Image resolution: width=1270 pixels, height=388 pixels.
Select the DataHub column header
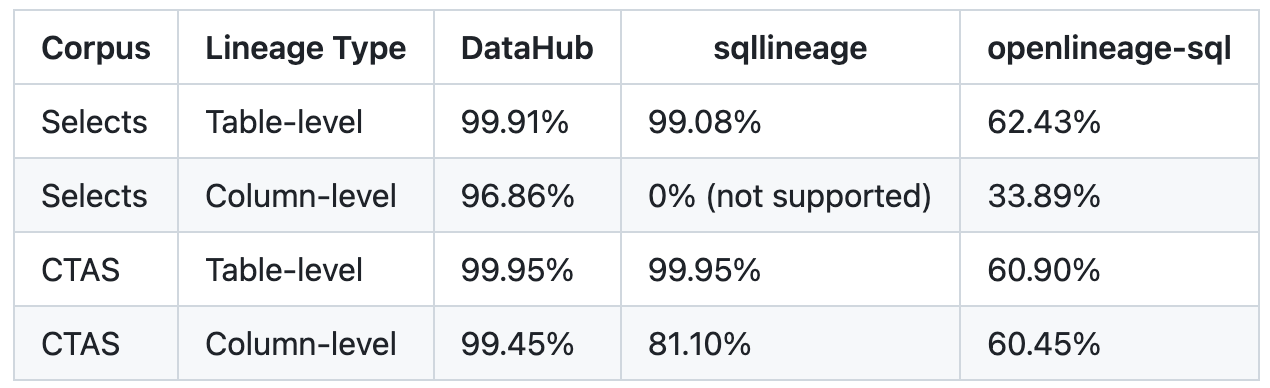(x=527, y=48)
